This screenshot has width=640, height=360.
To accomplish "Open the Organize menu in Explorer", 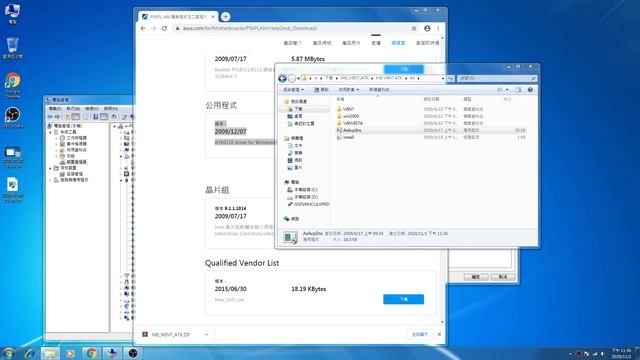I will click(293, 89).
